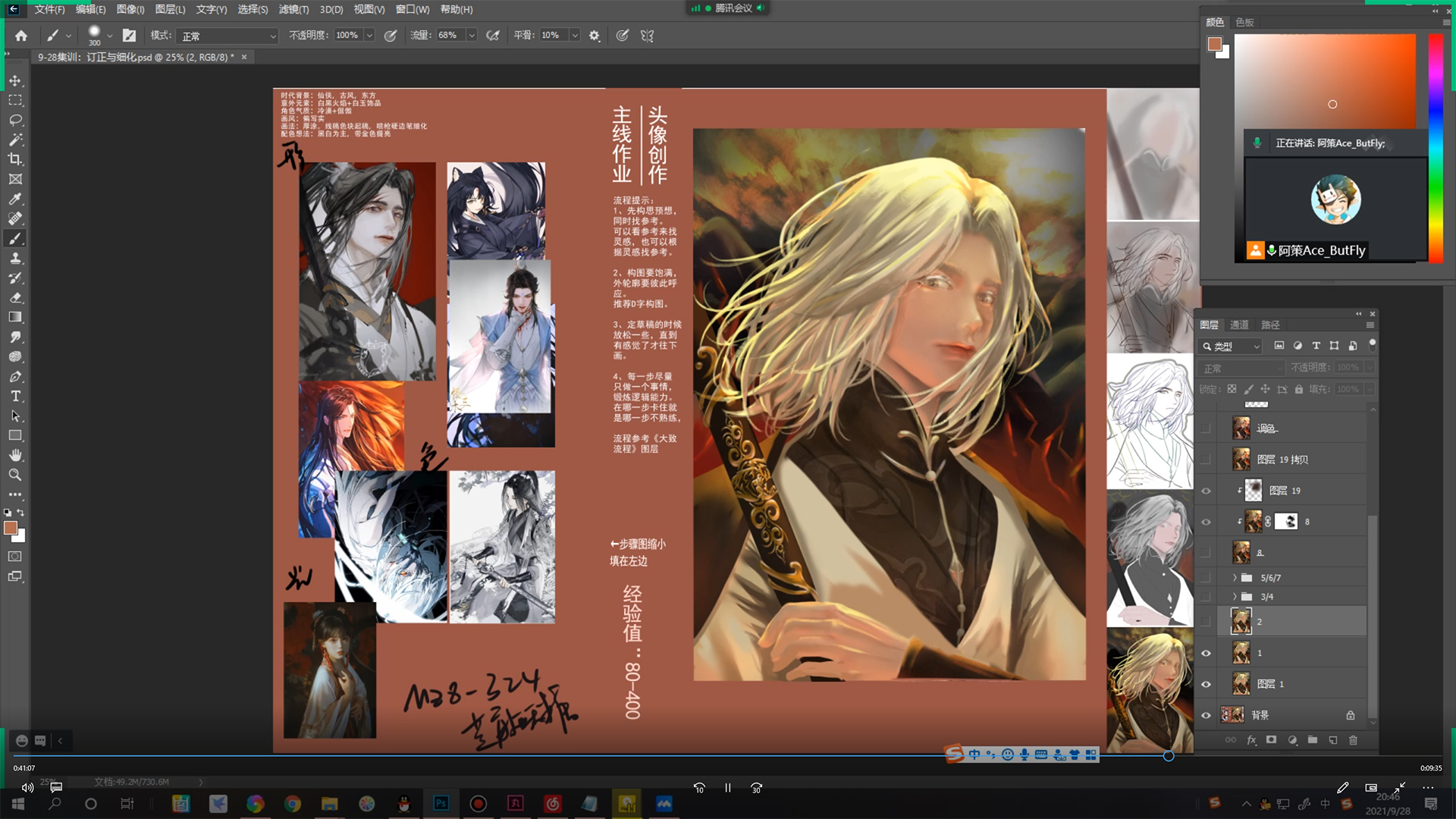The width and height of the screenshot is (1456, 819).
Task: Hide the 图层 1 layer
Action: [x=1206, y=684]
